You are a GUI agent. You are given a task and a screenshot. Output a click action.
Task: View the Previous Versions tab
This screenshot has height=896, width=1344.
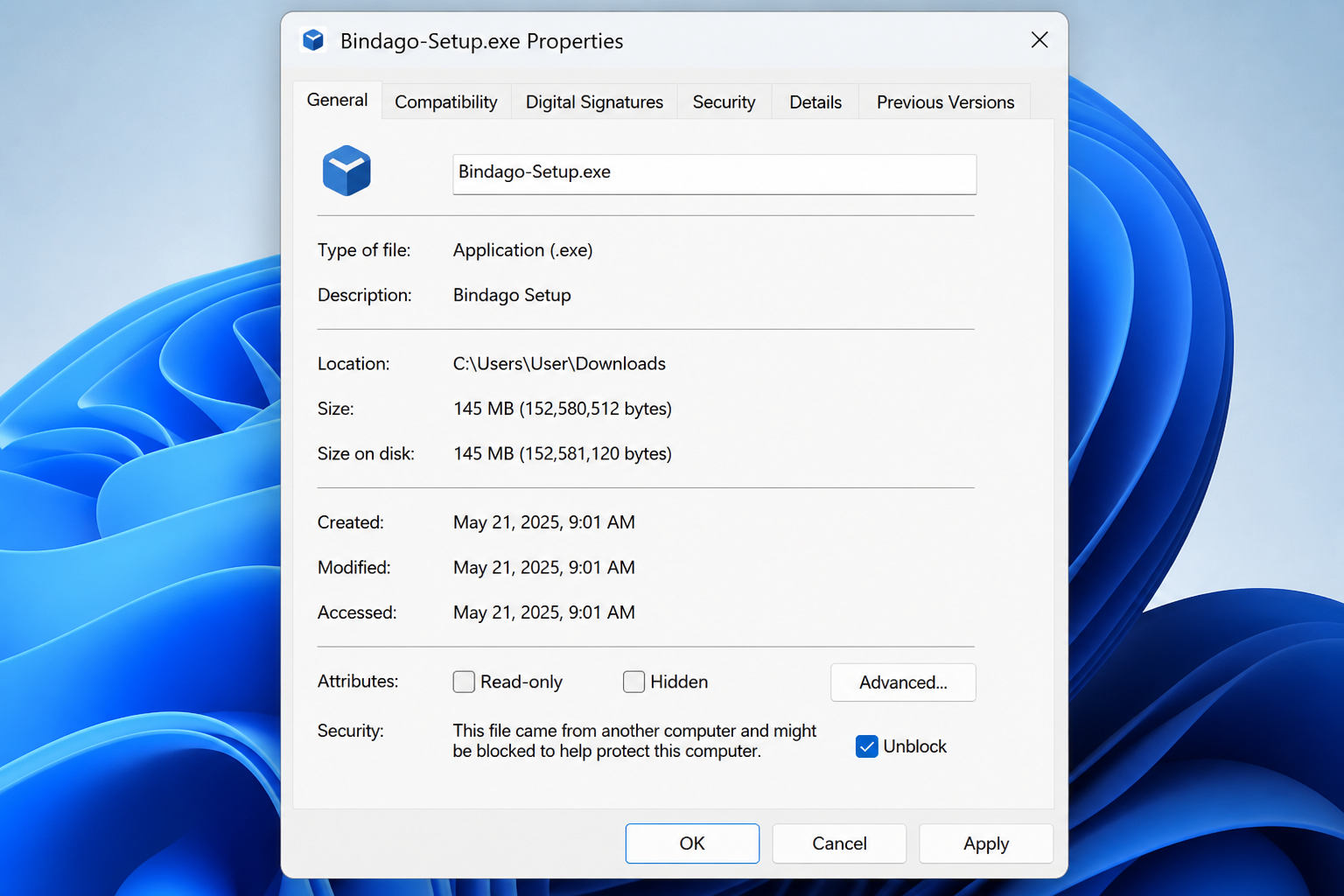(945, 102)
